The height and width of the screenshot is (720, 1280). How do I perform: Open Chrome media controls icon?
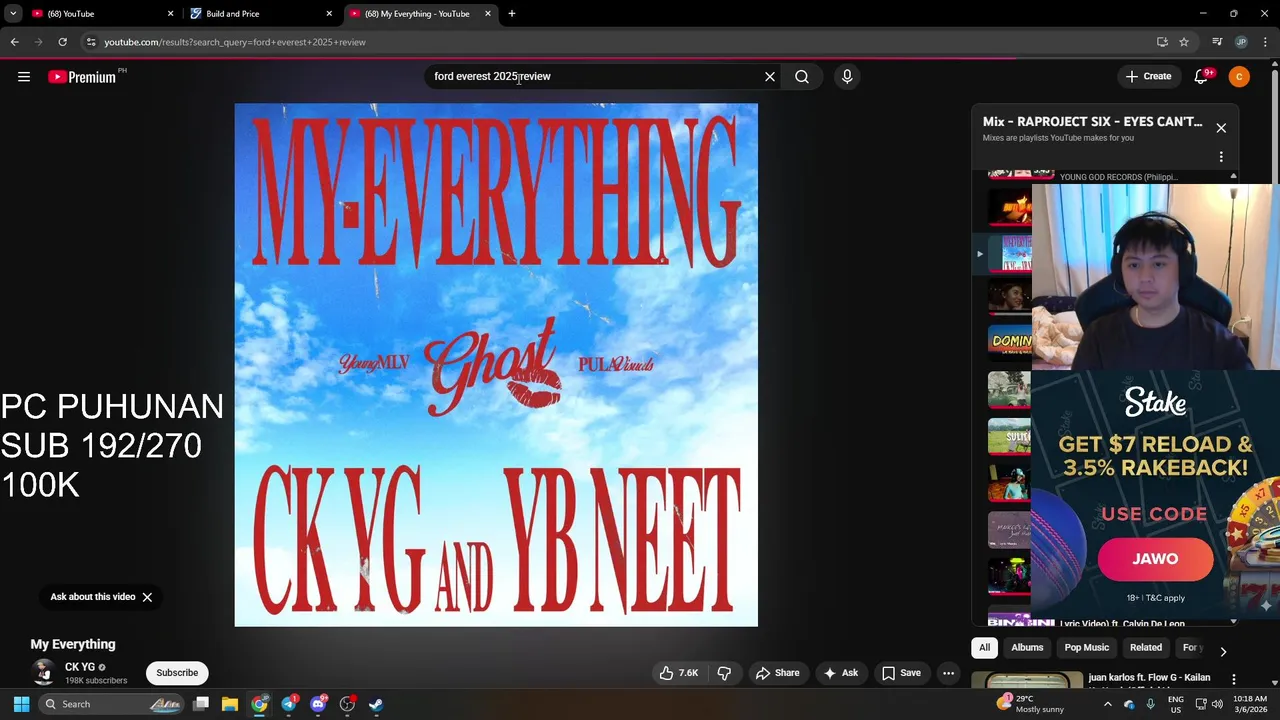click(1217, 42)
